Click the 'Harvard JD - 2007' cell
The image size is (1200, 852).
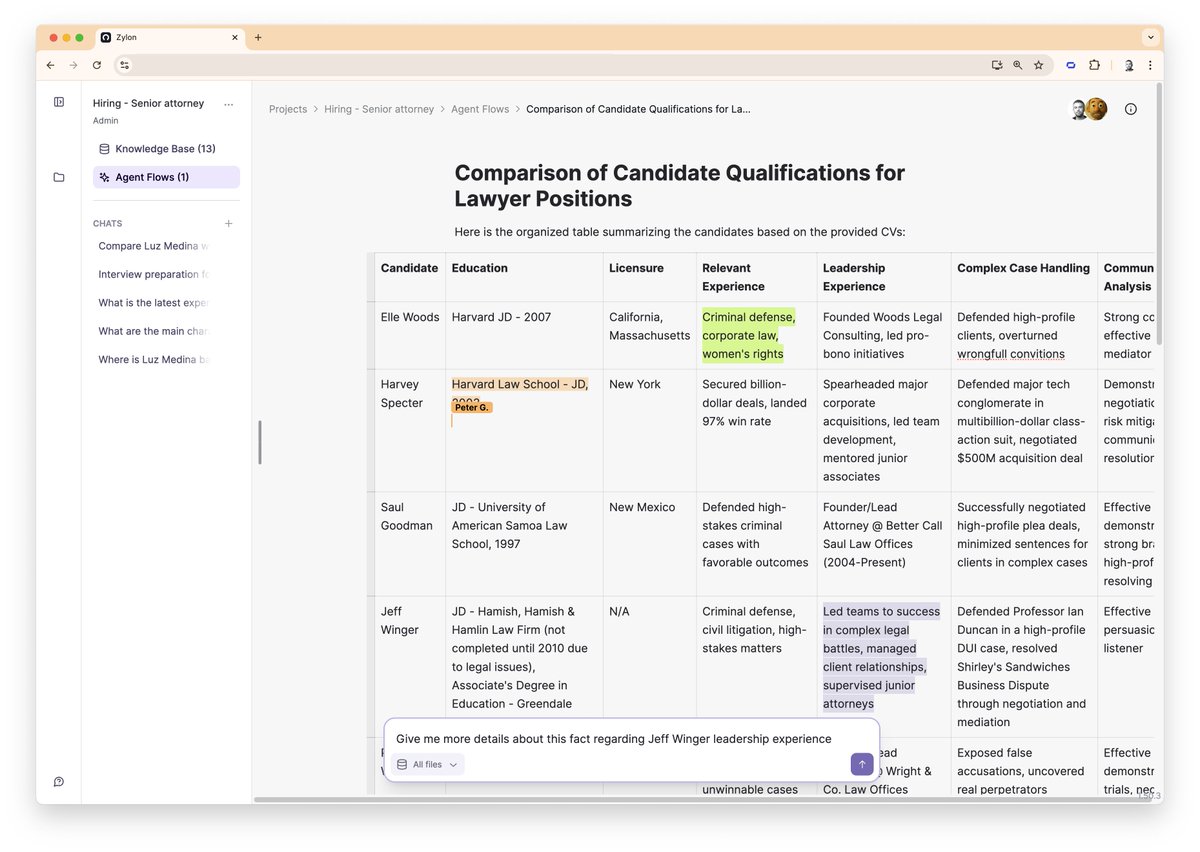524,335
